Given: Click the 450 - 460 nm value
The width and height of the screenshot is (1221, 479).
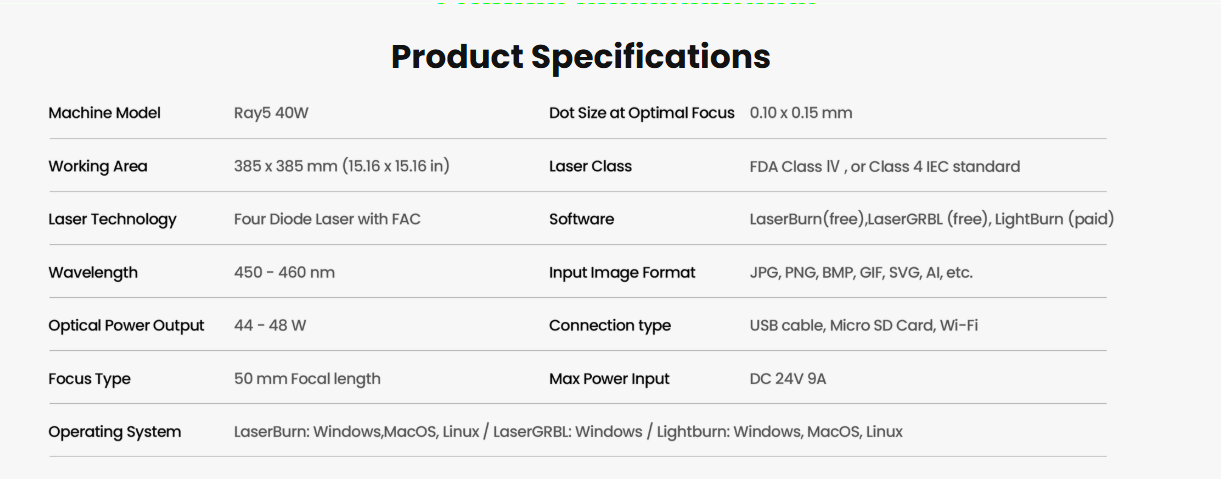Looking at the screenshot, I should click(284, 272).
